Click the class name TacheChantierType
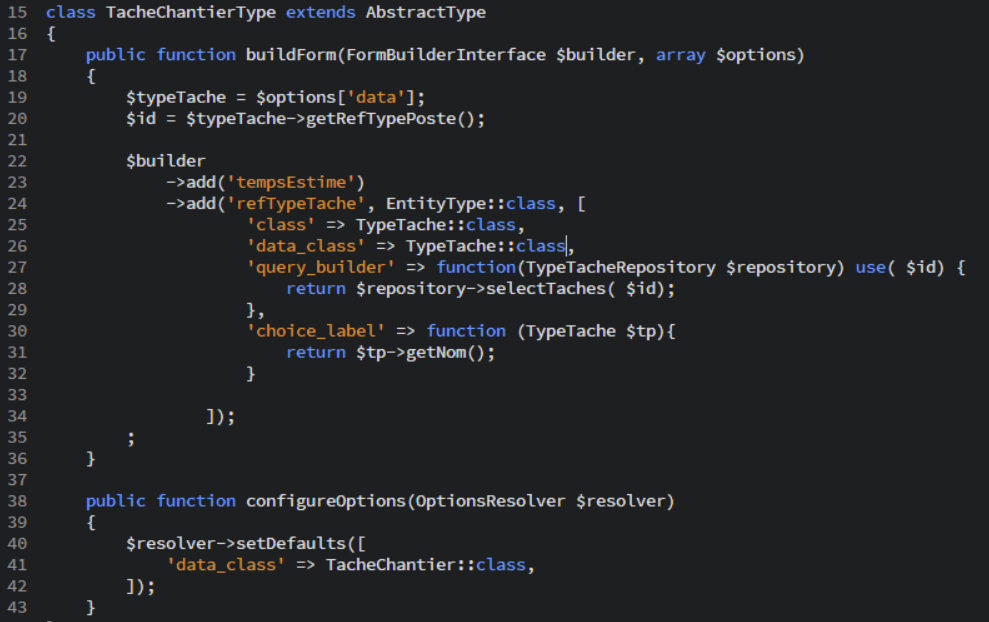Screen dimensions: 989x622 [x=180, y=12]
